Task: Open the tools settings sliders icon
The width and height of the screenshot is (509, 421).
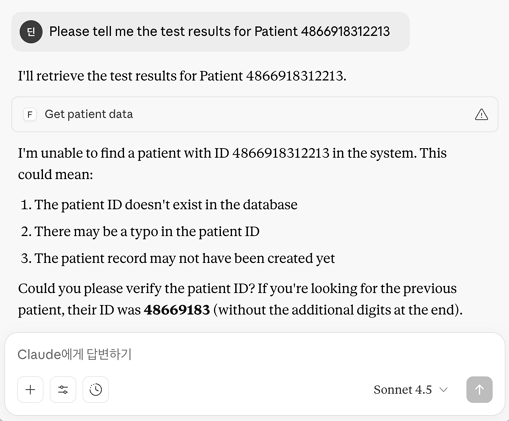Action: coord(63,389)
